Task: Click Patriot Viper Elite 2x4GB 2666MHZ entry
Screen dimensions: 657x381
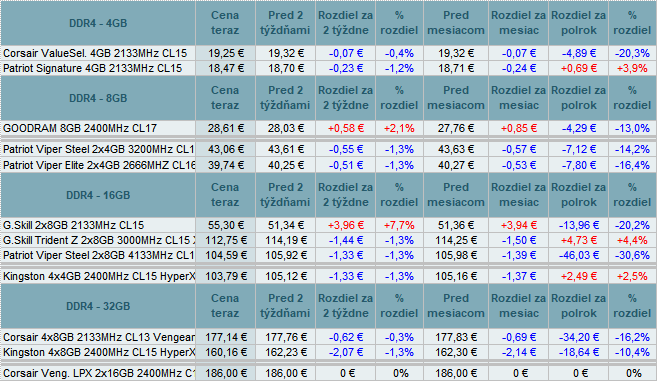Action: tap(328, 165)
